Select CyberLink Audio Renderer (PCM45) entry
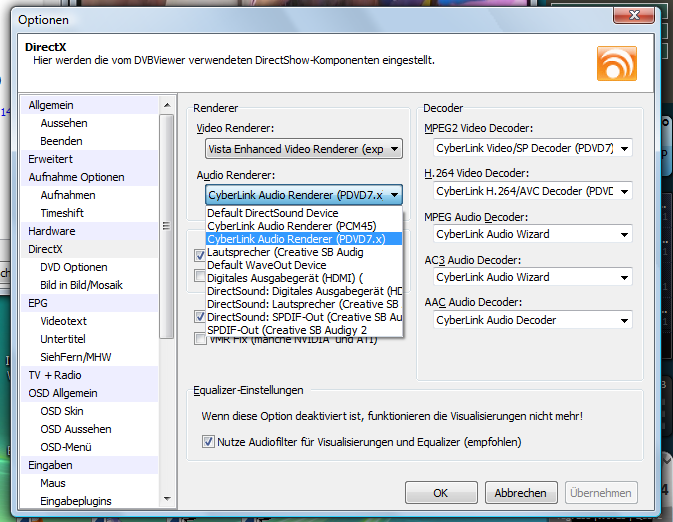Viewport: 673px width, 522px height. pyautogui.click(x=304, y=226)
